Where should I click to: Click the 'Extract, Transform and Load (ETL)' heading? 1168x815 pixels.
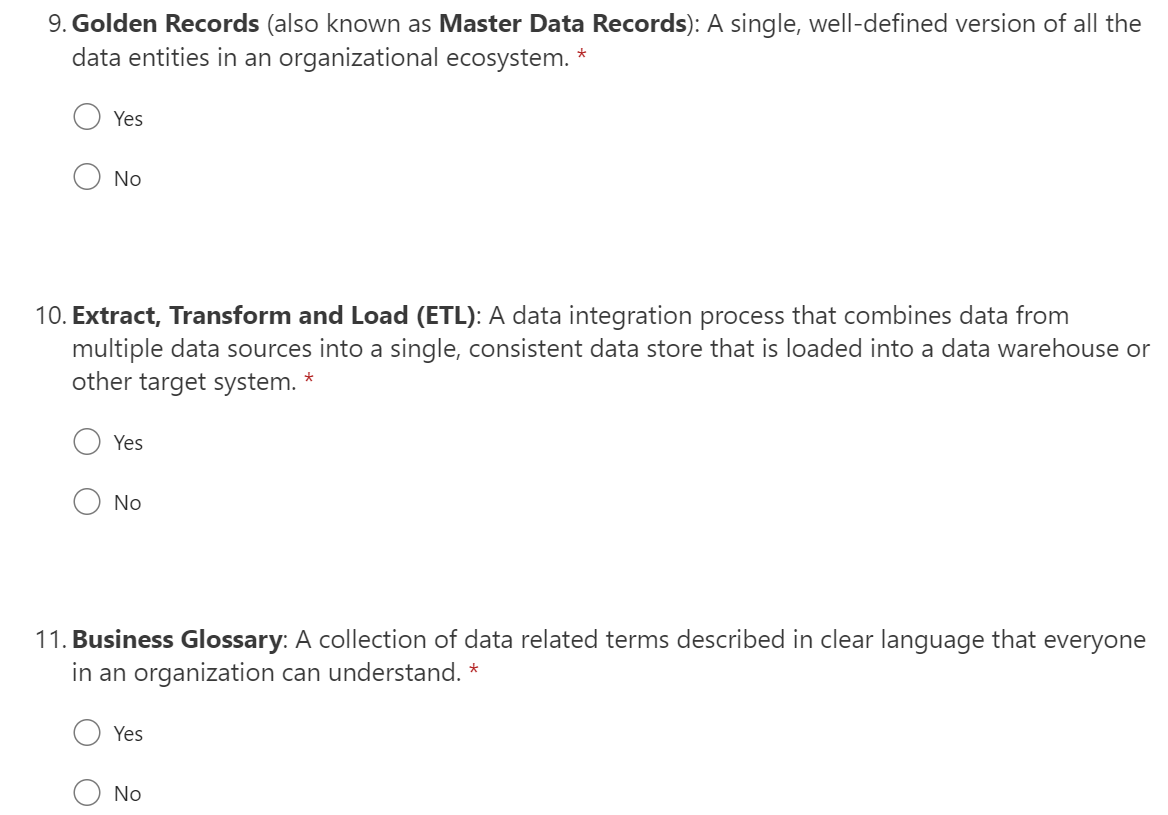coord(272,316)
